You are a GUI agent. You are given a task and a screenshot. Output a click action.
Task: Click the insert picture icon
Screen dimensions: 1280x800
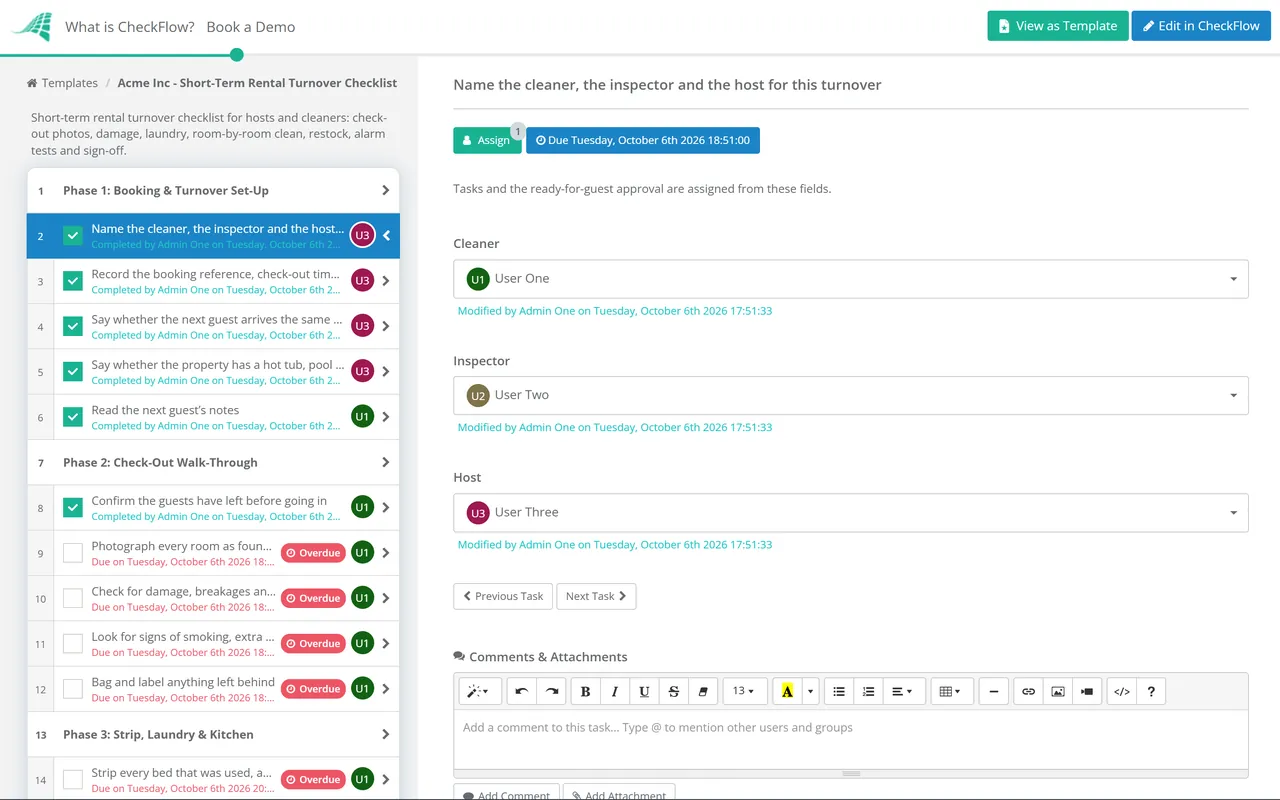click(1058, 691)
